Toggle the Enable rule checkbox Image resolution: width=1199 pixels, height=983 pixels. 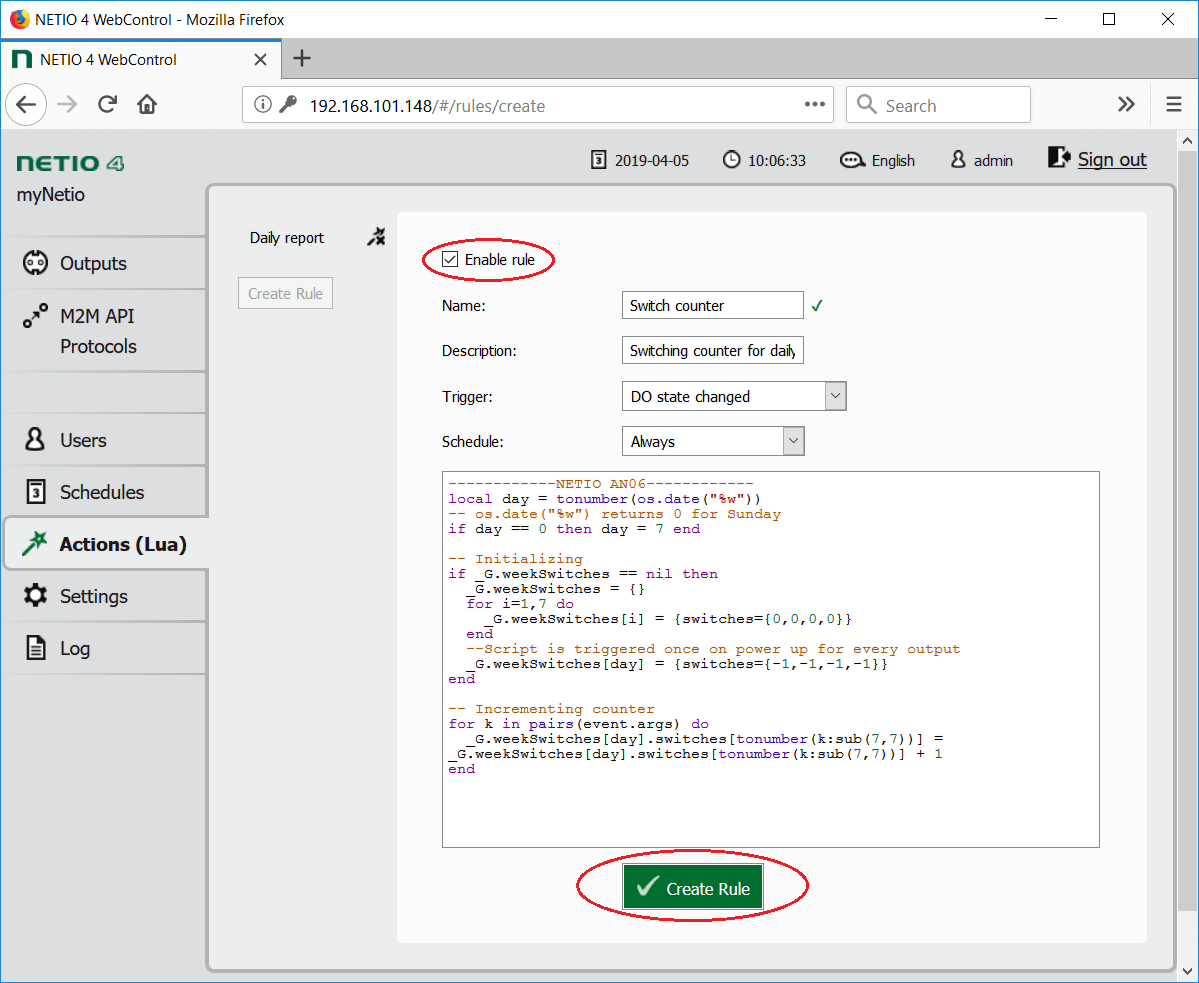[x=450, y=260]
